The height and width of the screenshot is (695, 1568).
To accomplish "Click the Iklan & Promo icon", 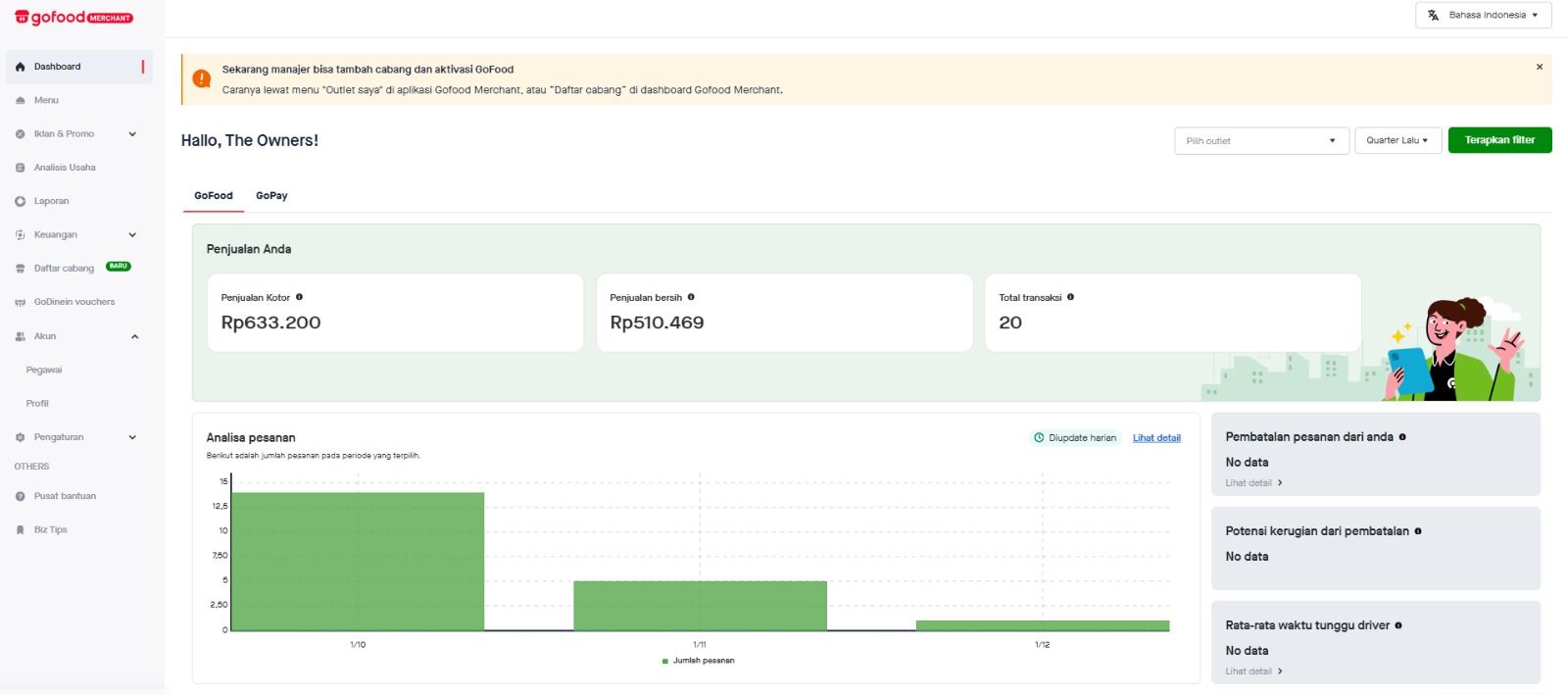I will coord(20,134).
